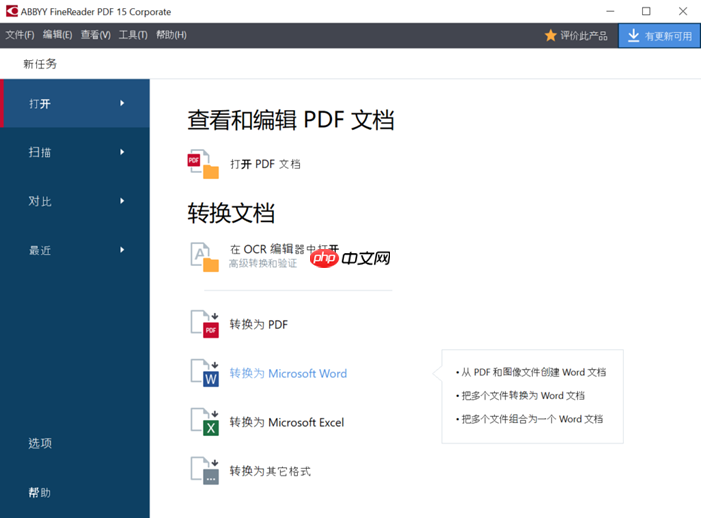
Task: Select 对比 in the sidebar
Action: 75,201
